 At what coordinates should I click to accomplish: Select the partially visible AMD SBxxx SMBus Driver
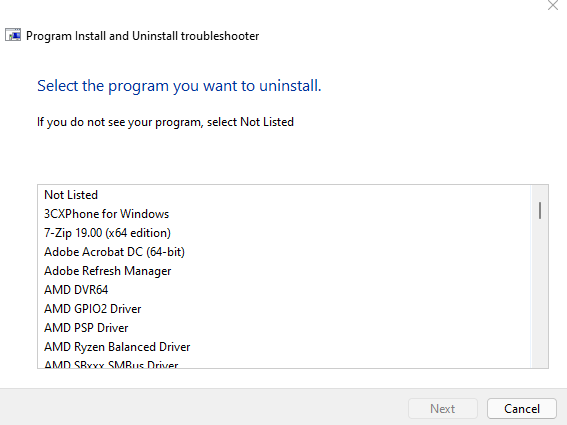tap(284, 363)
